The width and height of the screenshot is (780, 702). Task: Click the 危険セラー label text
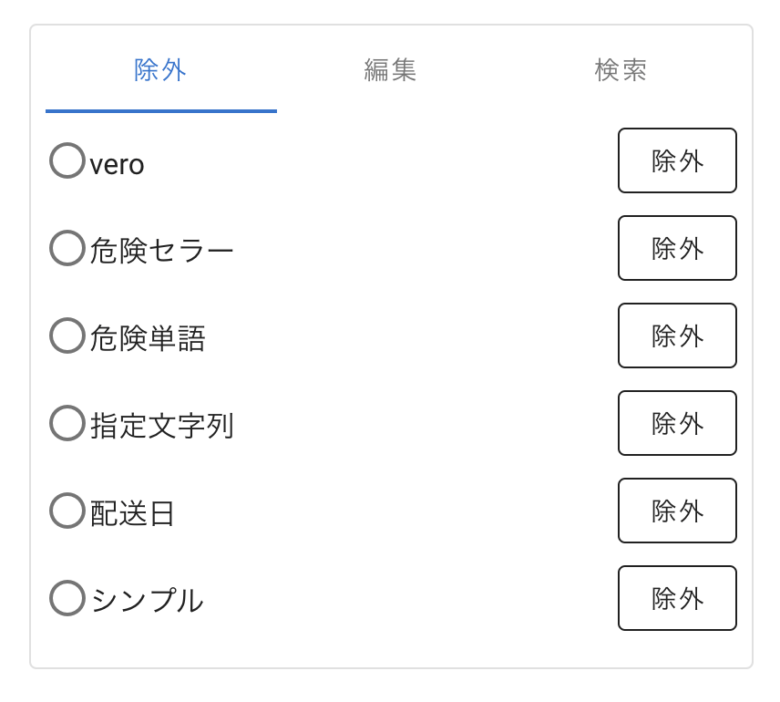point(162,250)
